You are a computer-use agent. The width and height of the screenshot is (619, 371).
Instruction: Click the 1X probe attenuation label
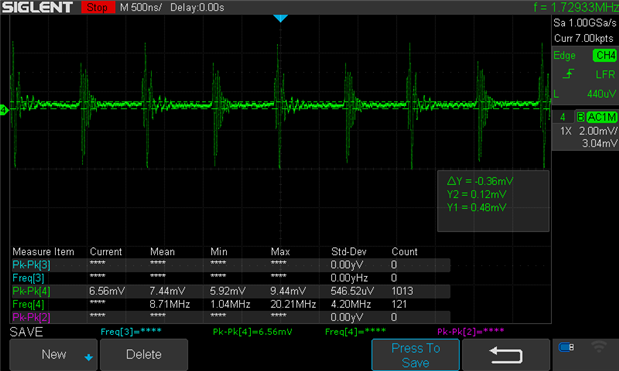click(x=566, y=131)
